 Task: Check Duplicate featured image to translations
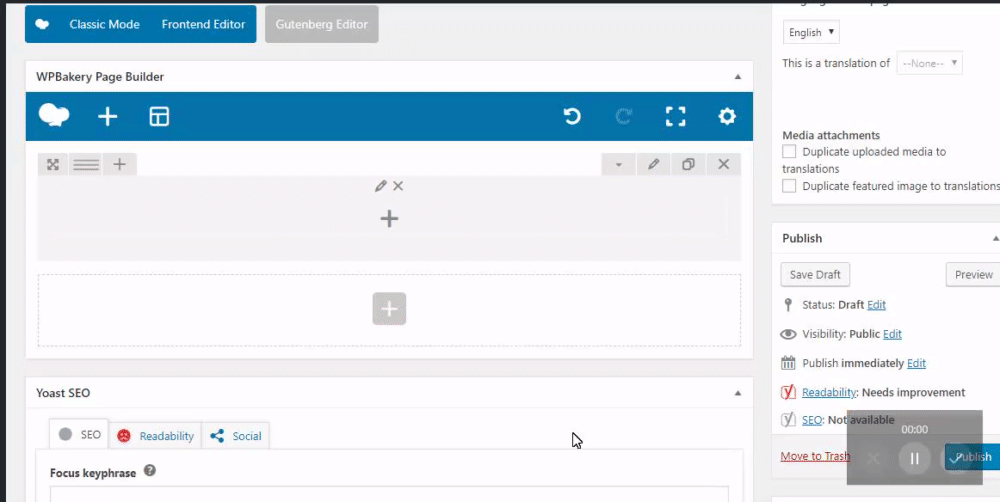pyautogui.click(x=789, y=186)
